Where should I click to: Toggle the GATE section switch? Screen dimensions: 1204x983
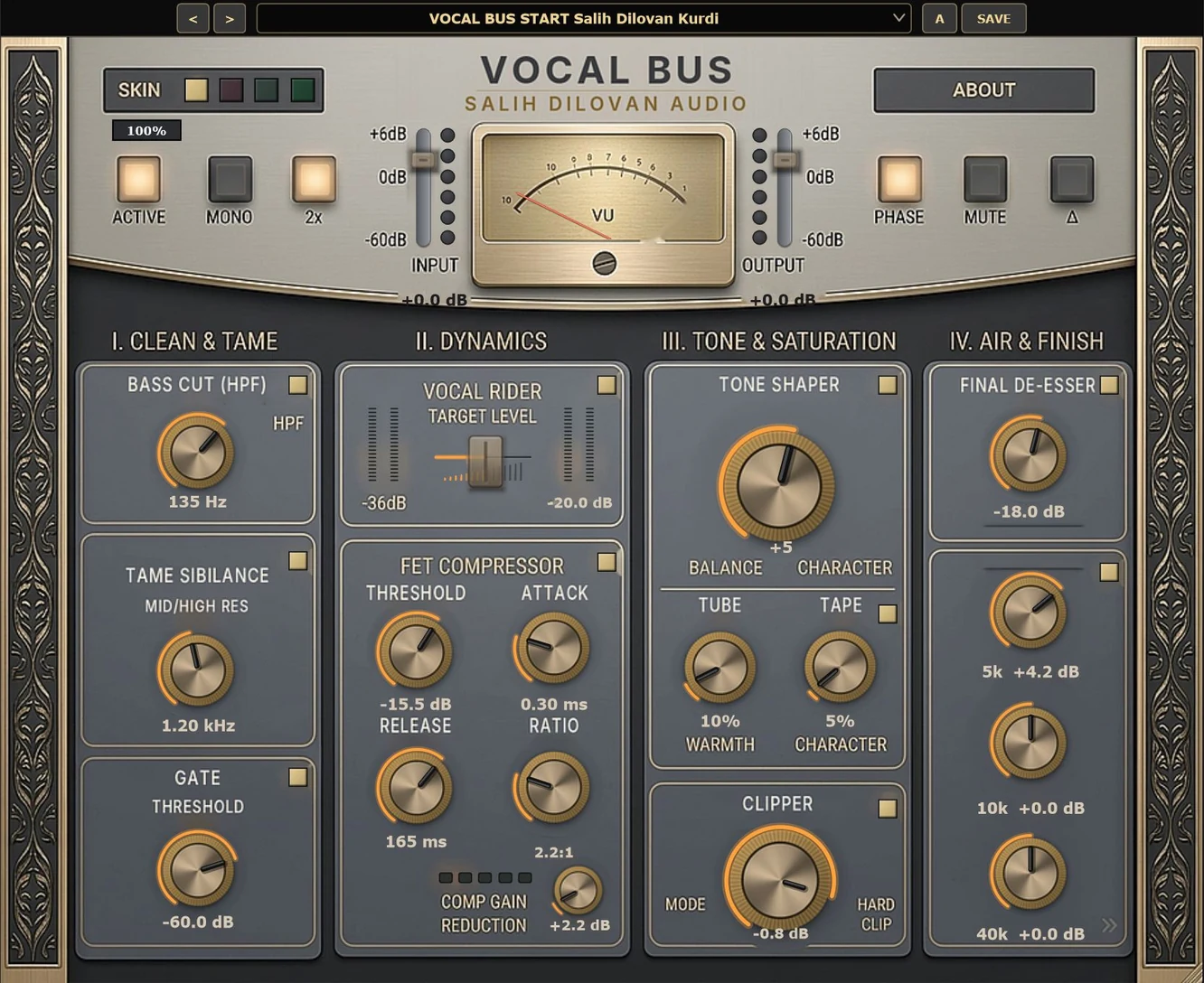(x=297, y=777)
